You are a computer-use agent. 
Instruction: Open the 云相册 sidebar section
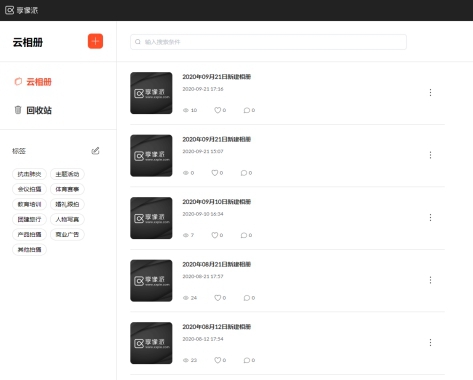point(33,82)
